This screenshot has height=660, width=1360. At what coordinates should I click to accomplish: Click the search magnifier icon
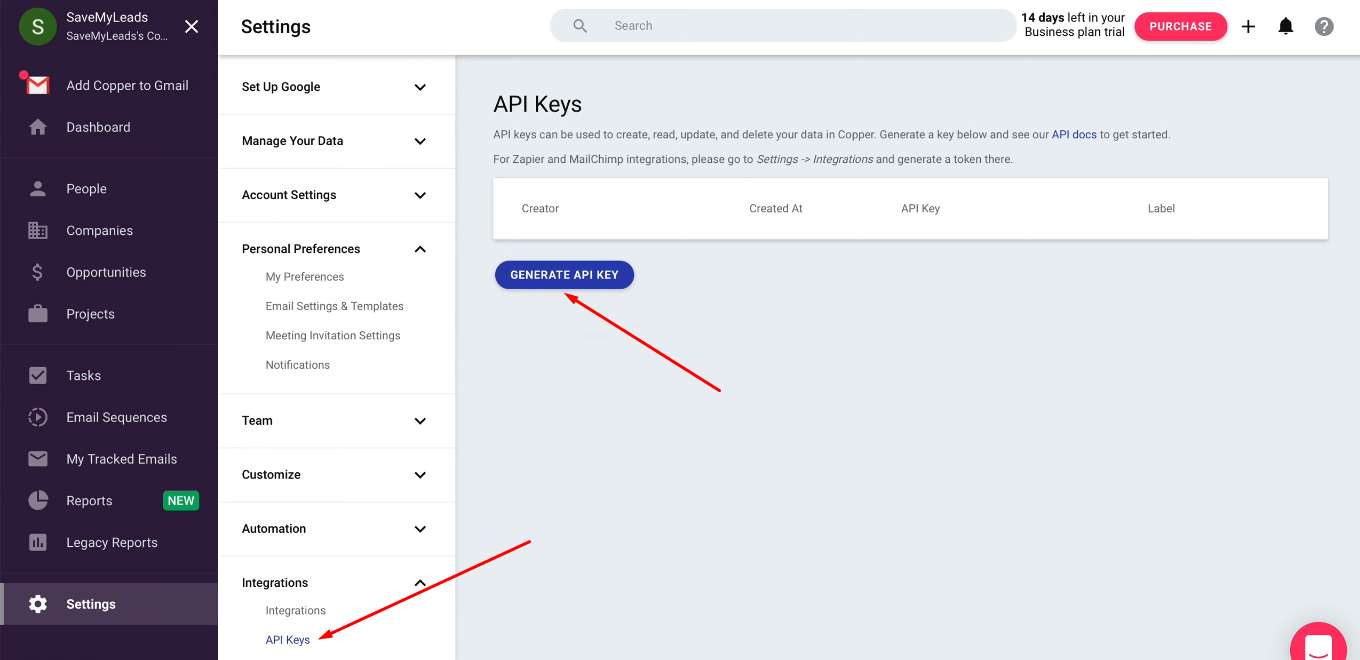[x=580, y=26]
